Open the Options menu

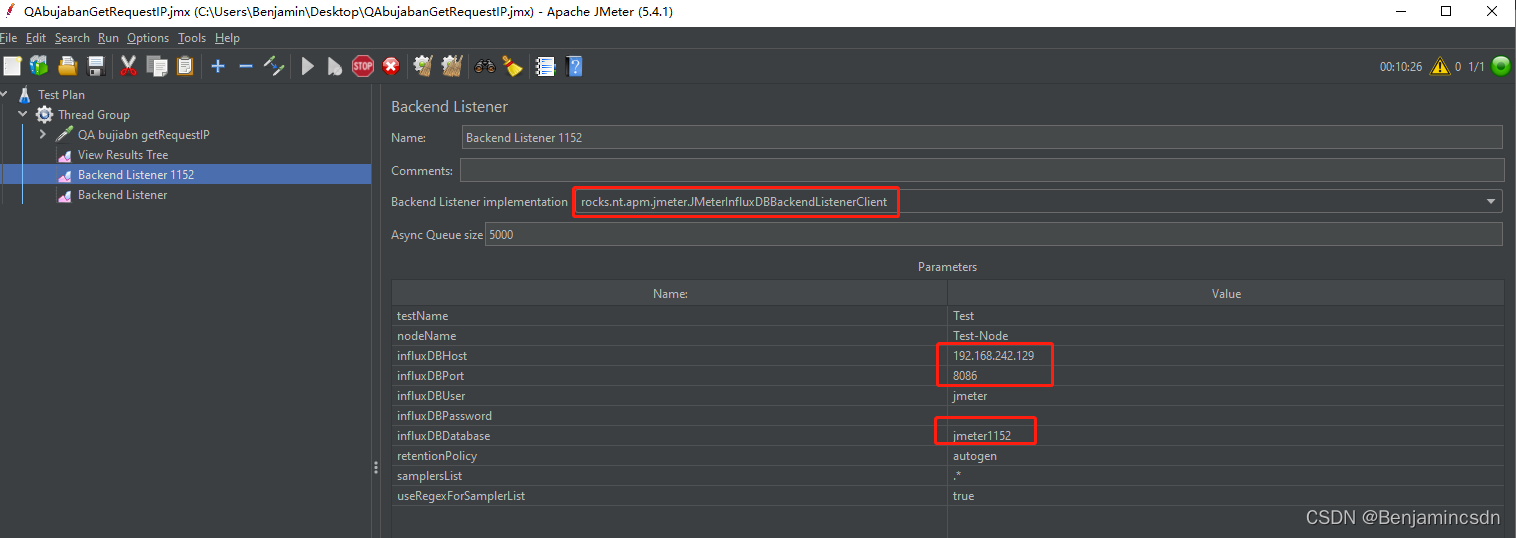148,38
